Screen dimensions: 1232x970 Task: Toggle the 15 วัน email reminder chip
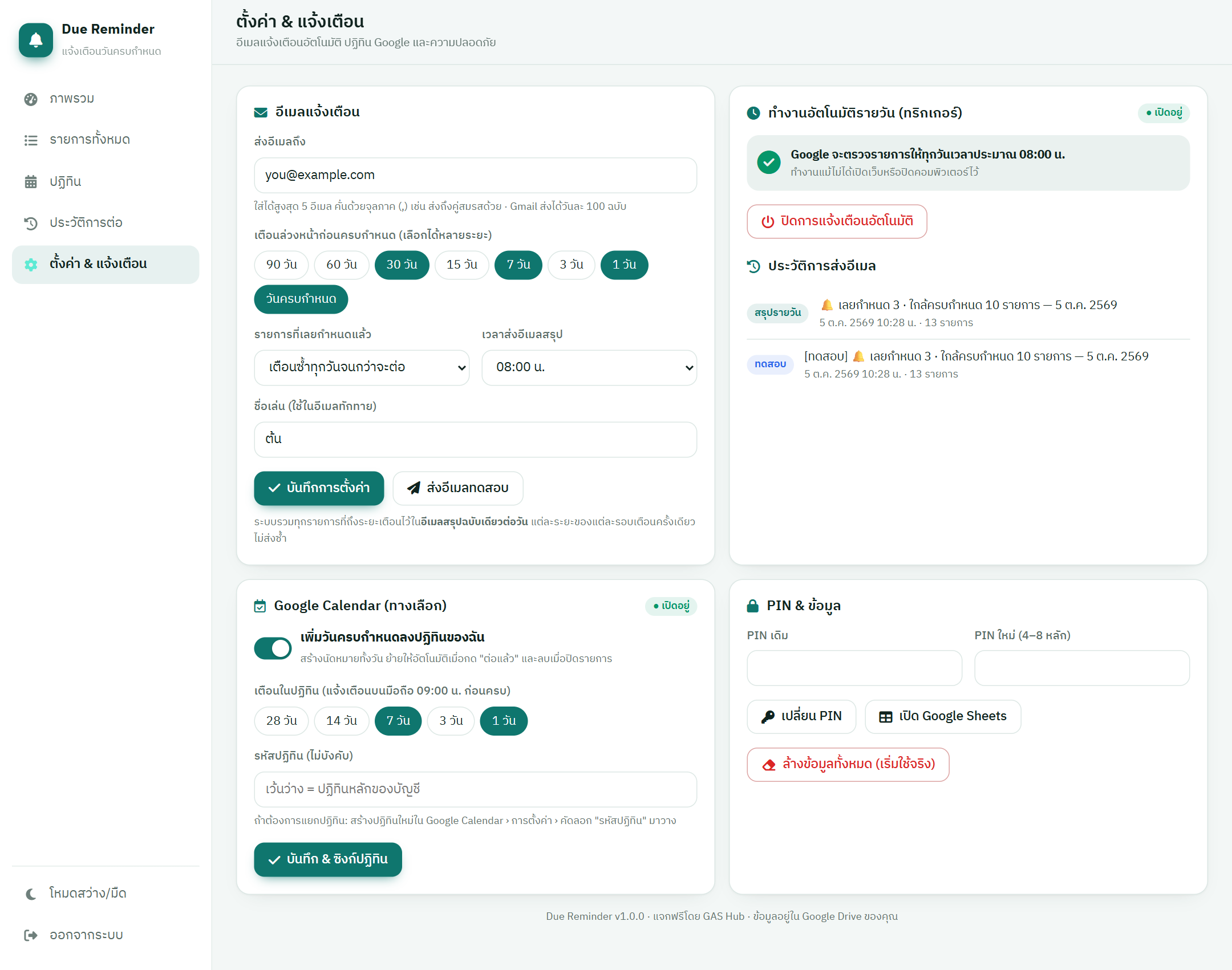click(462, 265)
